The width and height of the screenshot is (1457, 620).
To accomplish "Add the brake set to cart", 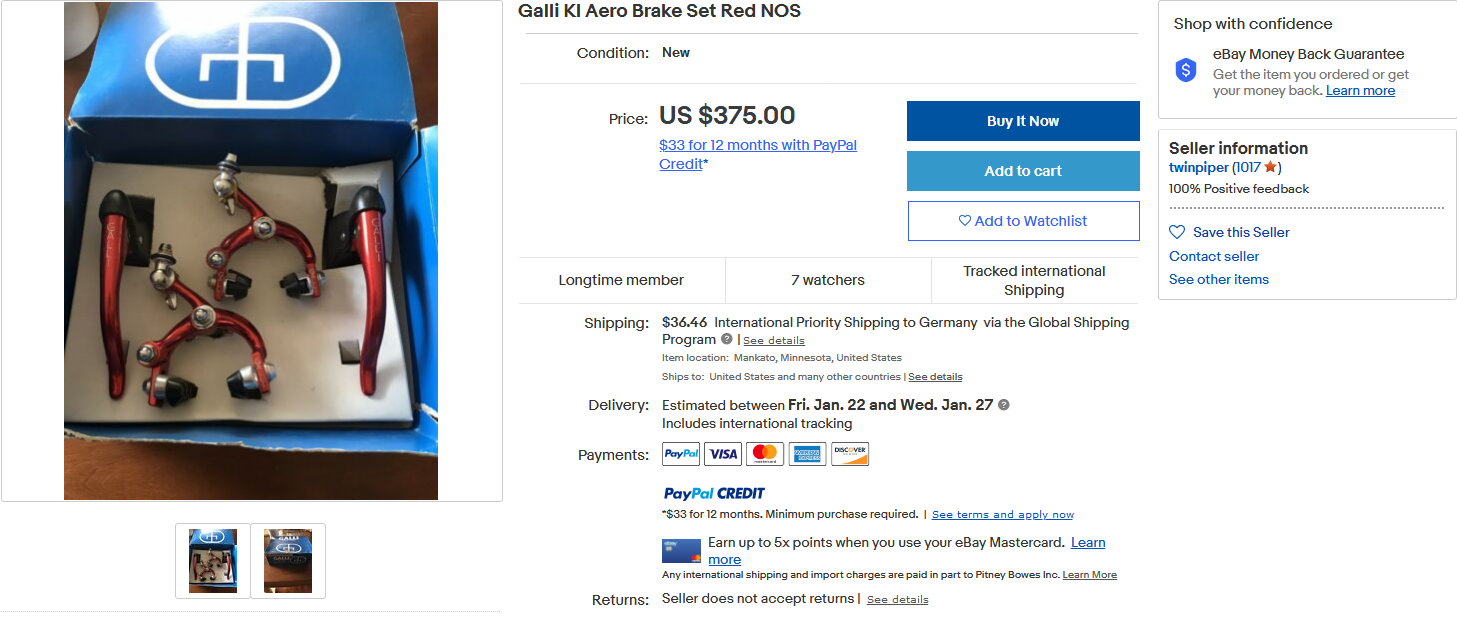I will tap(1023, 171).
